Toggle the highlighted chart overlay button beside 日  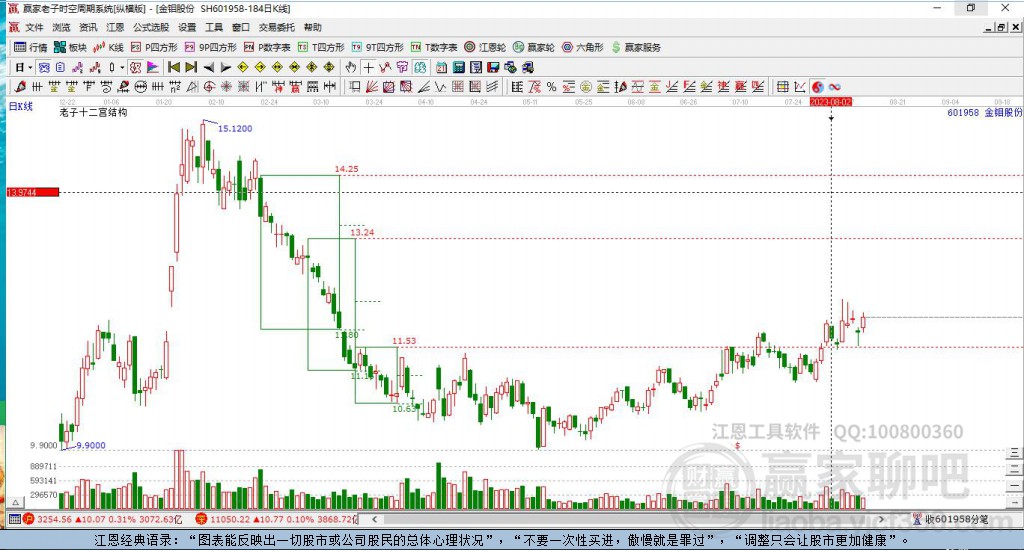click(x=44, y=67)
